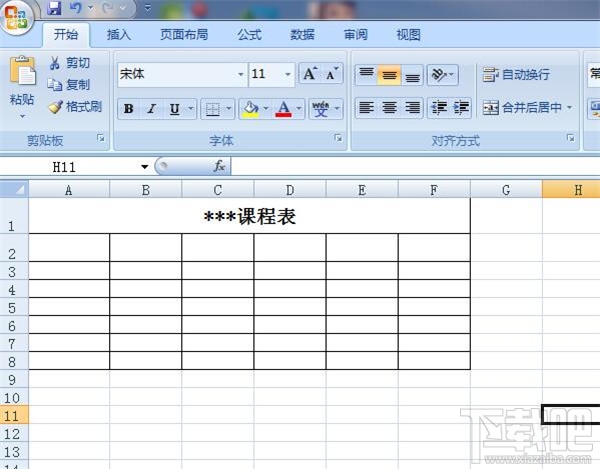Center text horizontally

[x=389, y=107]
